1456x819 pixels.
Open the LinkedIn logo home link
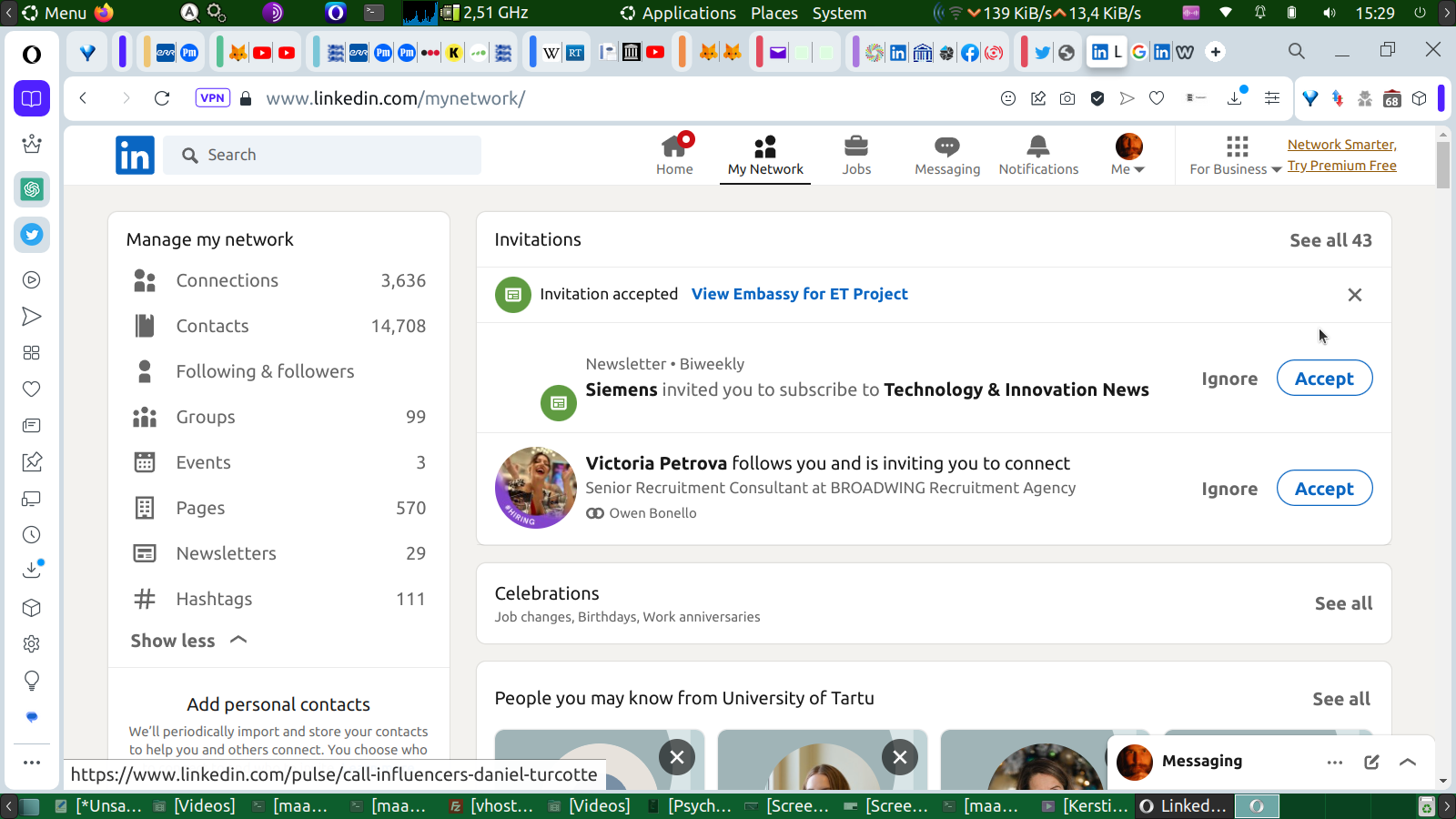135,155
